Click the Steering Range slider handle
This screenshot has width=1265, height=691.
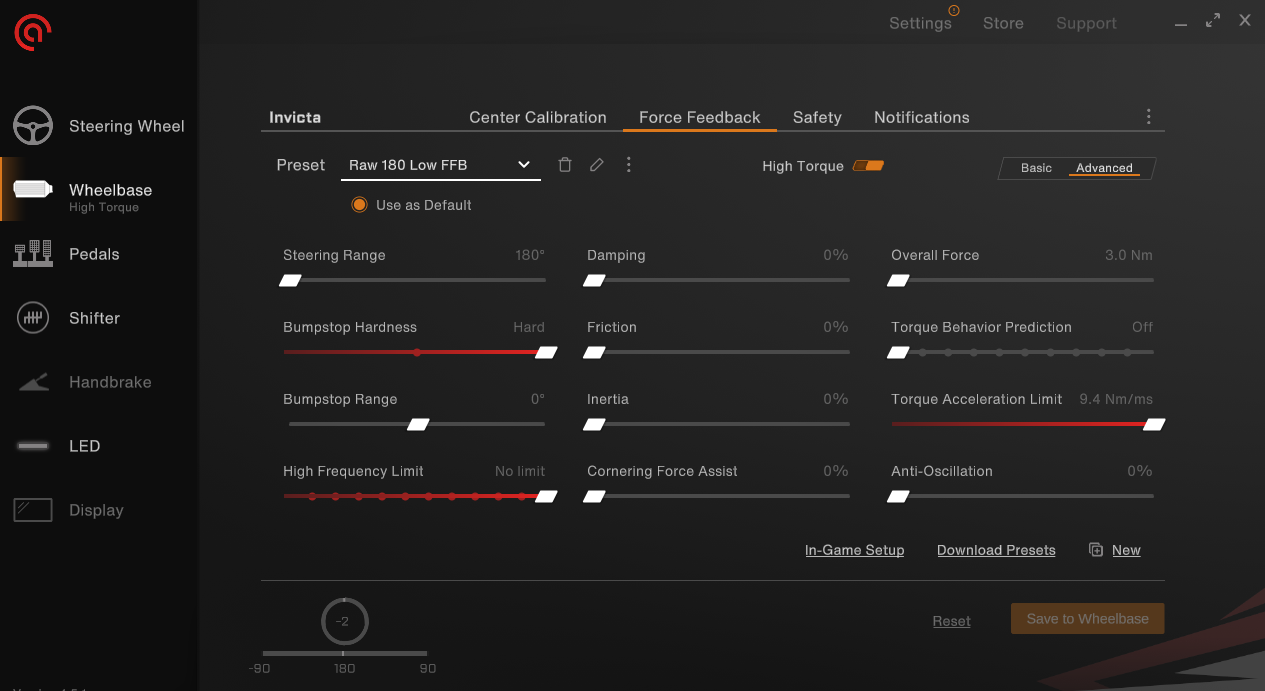pyautogui.click(x=290, y=281)
